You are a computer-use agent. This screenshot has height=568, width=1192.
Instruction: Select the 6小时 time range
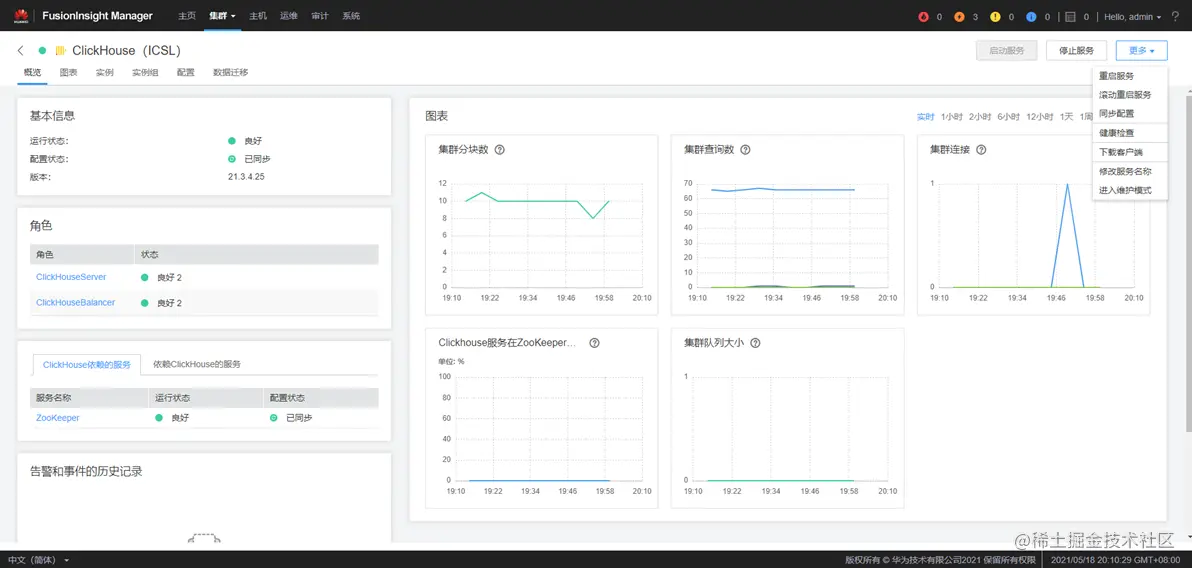[x=1008, y=117]
